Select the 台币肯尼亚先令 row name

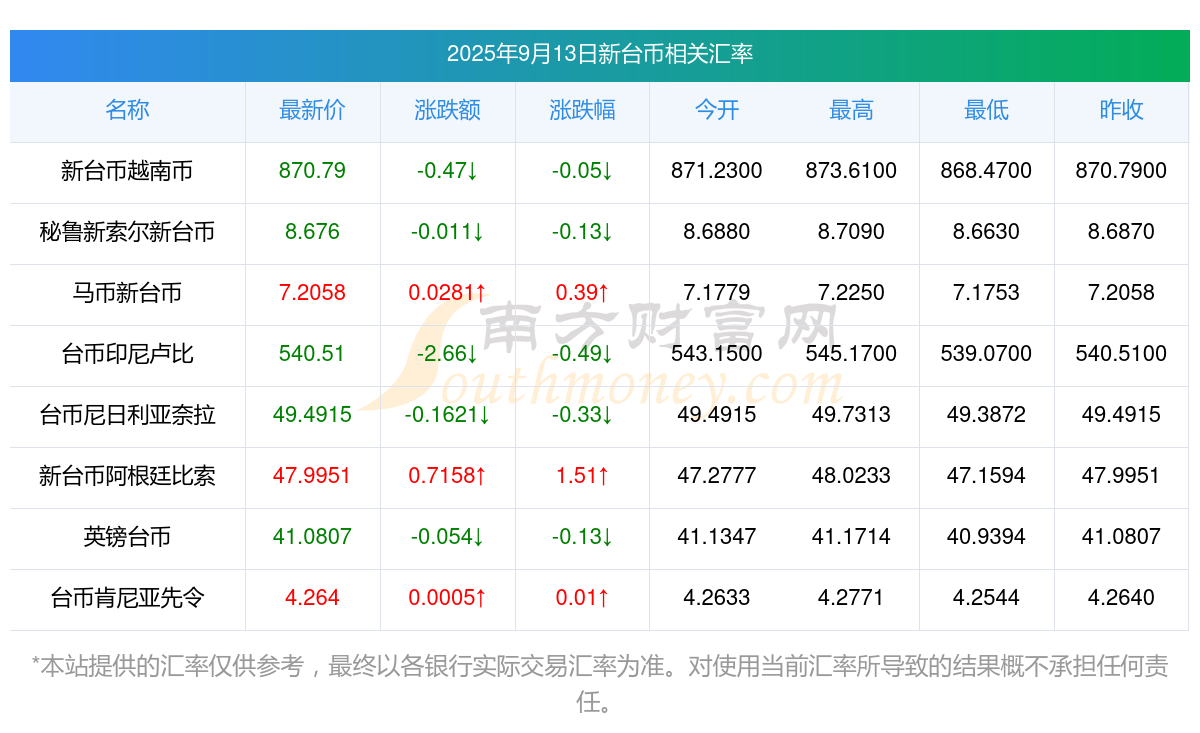tap(127, 598)
